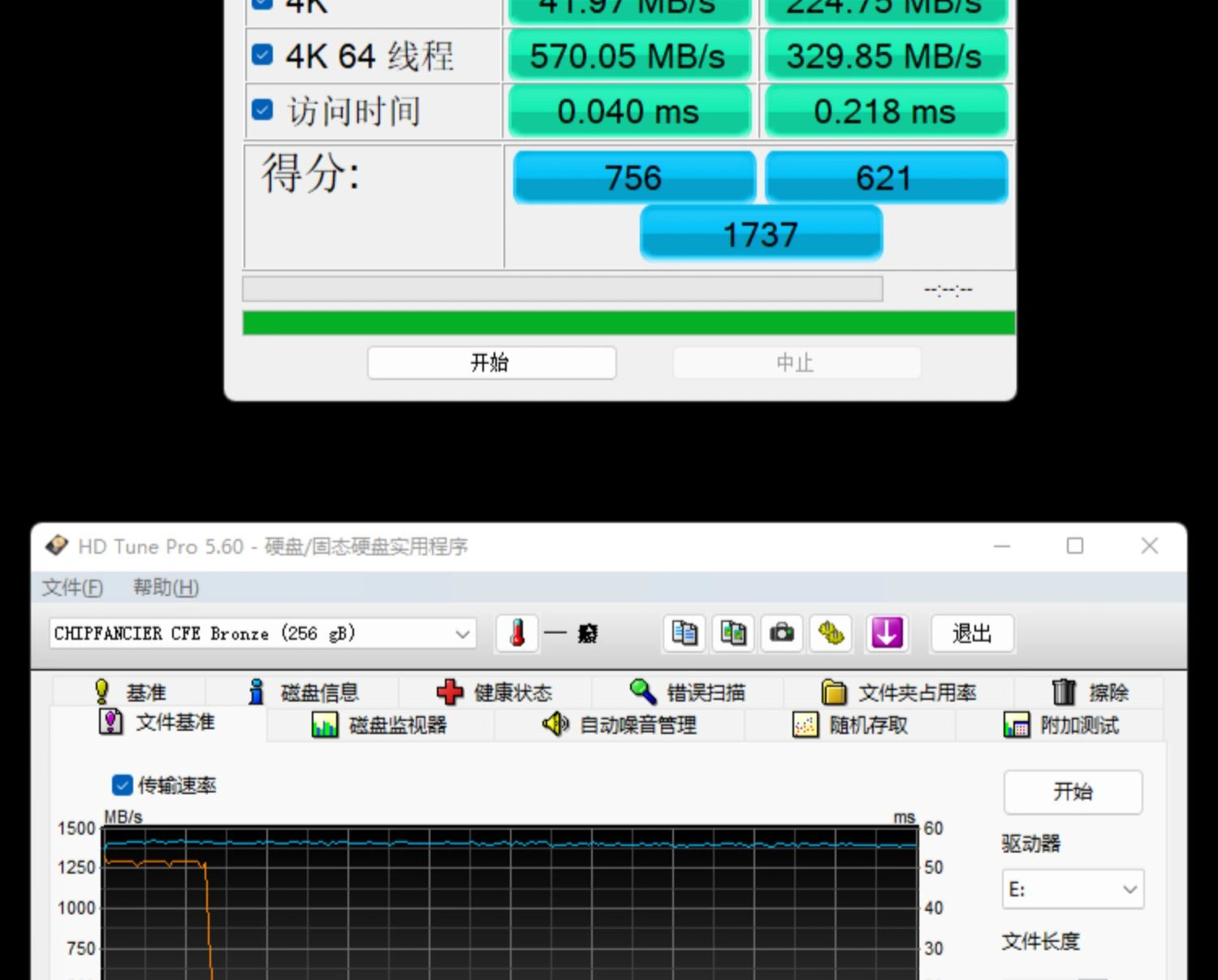Click the HD Tune Pro title bar icon
This screenshot has height=980, width=1218.
click(57, 546)
